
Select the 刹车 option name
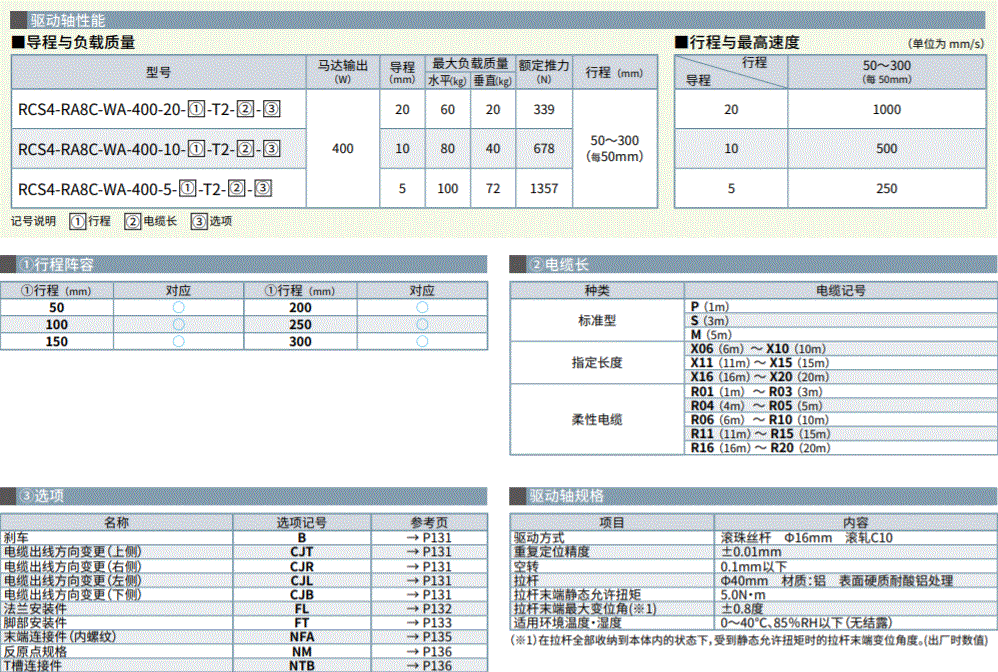(16, 538)
